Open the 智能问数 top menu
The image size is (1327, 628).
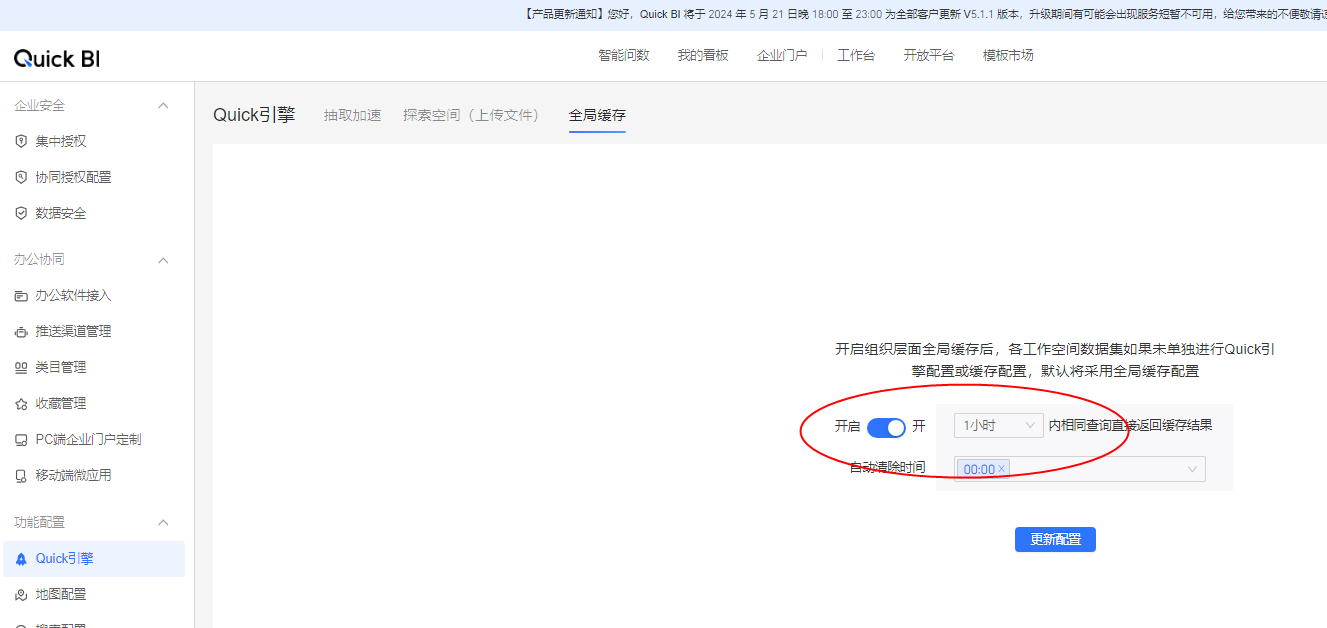pos(624,55)
